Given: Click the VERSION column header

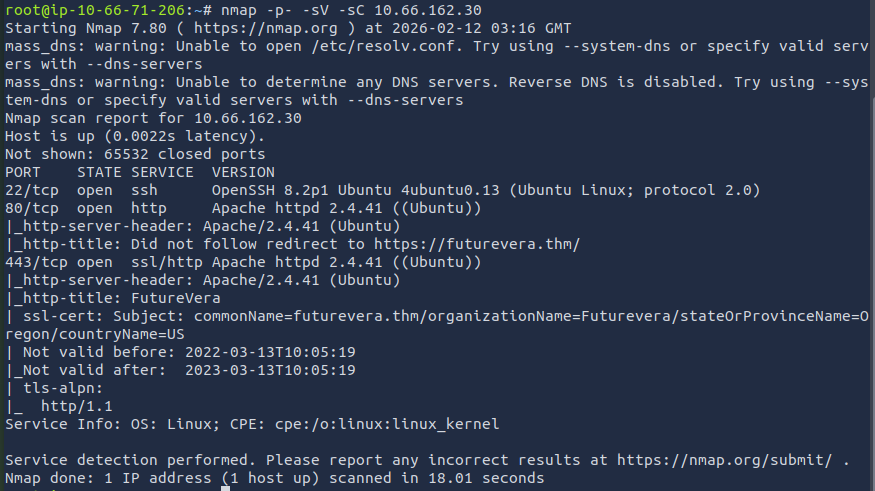Looking at the screenshot, I should (x=243, y=172).
